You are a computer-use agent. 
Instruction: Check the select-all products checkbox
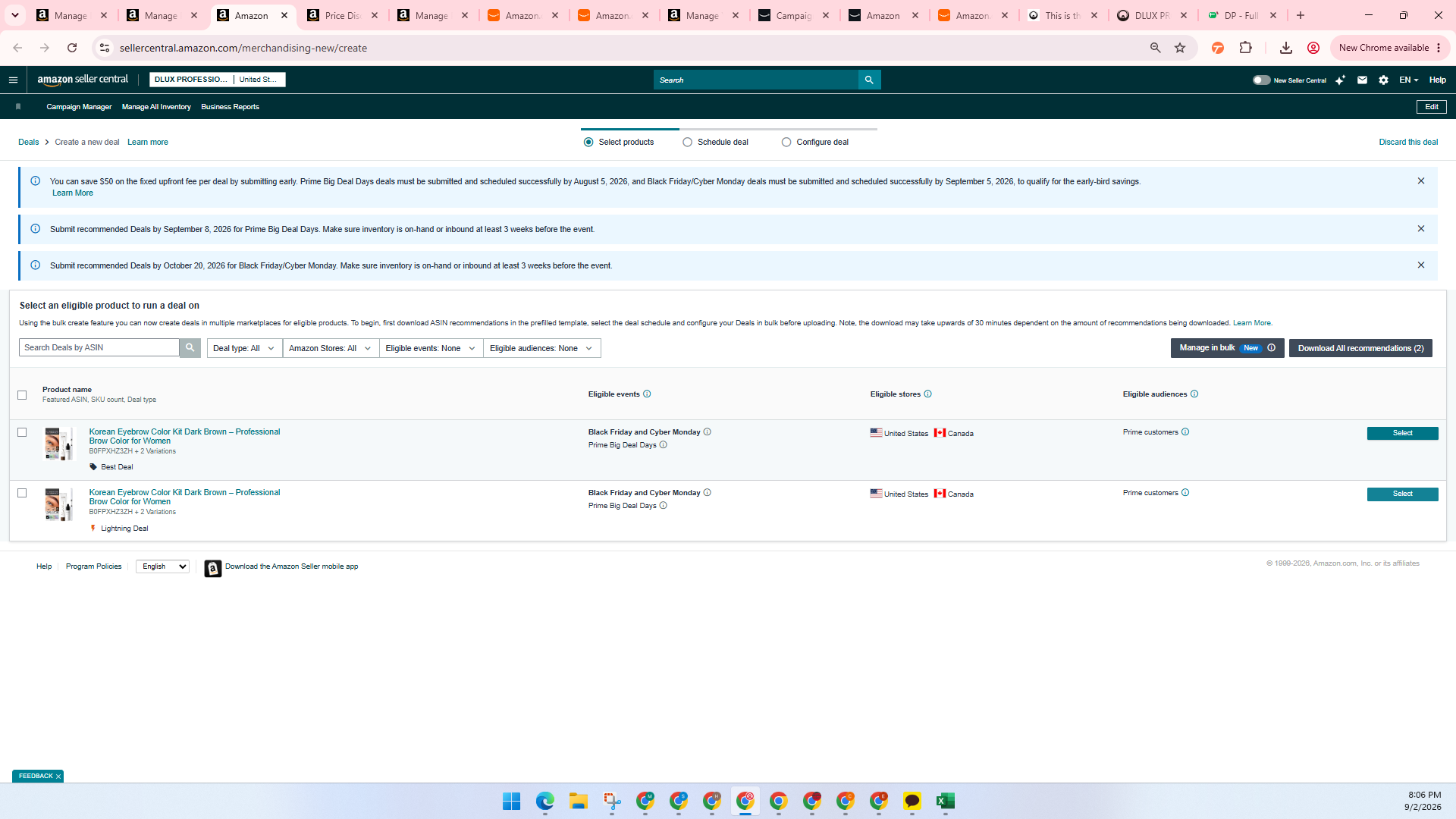[22, 395]
